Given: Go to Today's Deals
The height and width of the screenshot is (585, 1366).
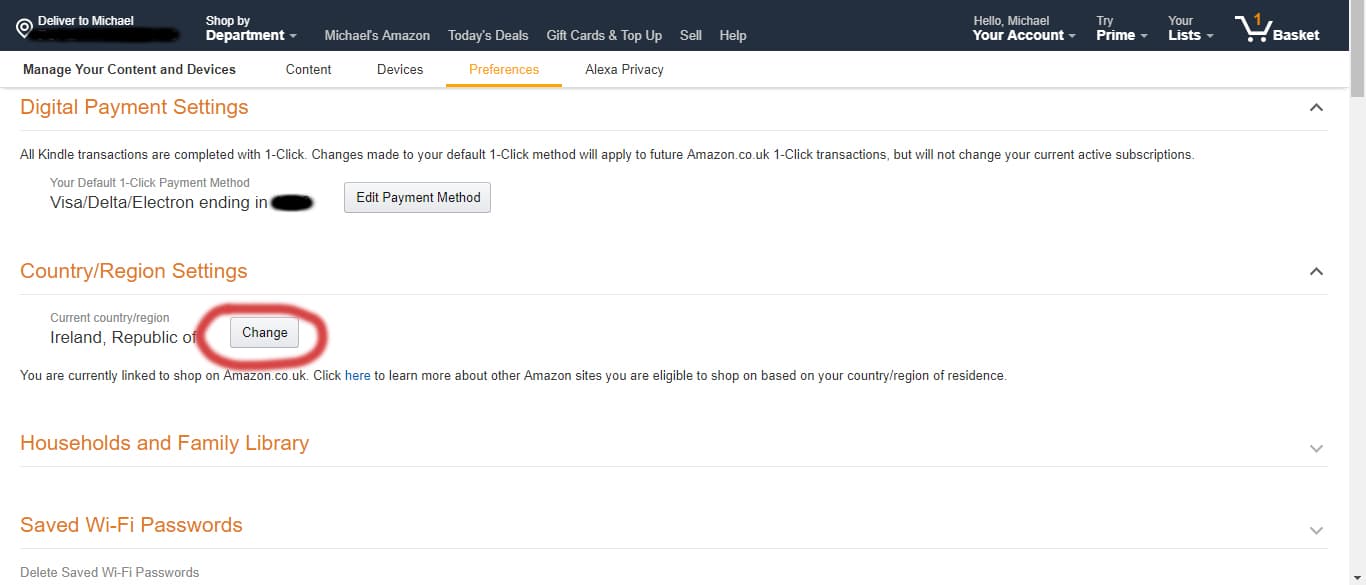Looking at the screenshot, I should [x=488, y=35].
